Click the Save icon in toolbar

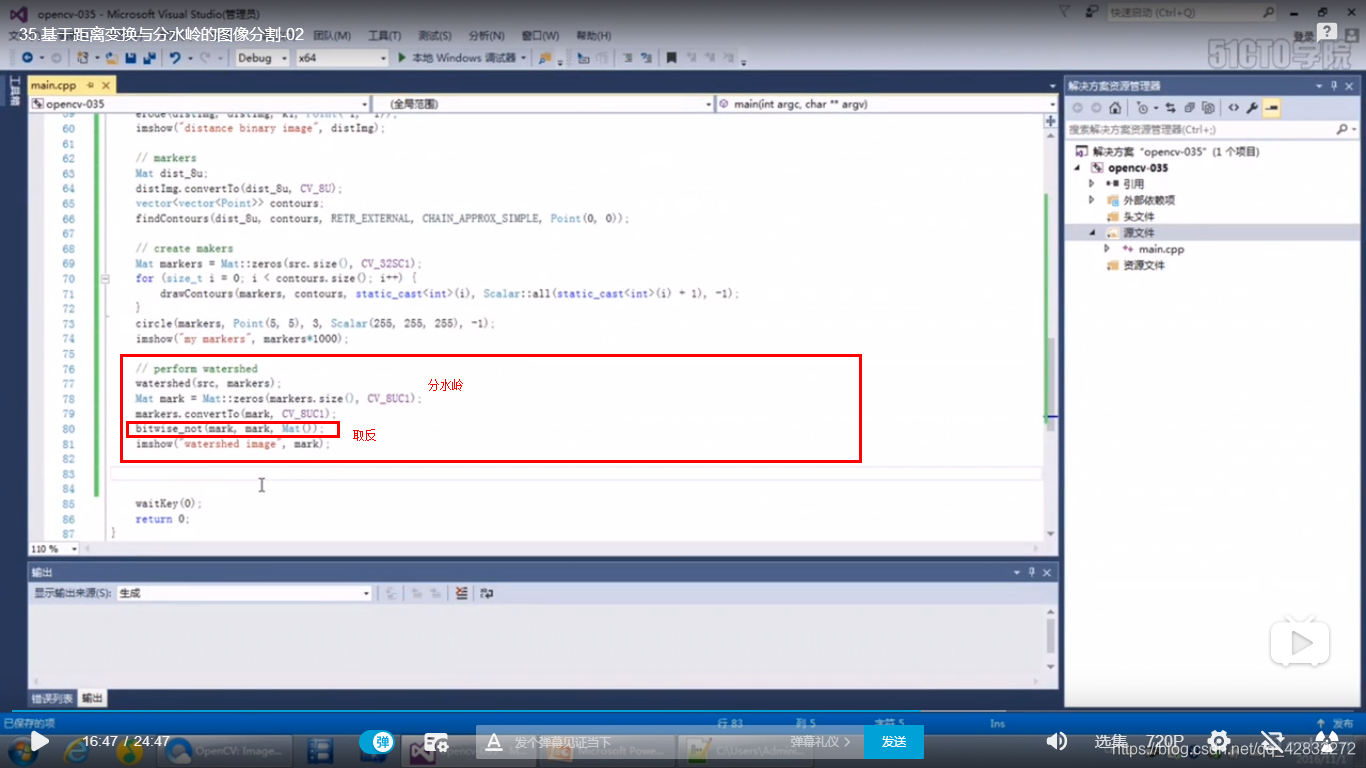(x=130, y=58)
